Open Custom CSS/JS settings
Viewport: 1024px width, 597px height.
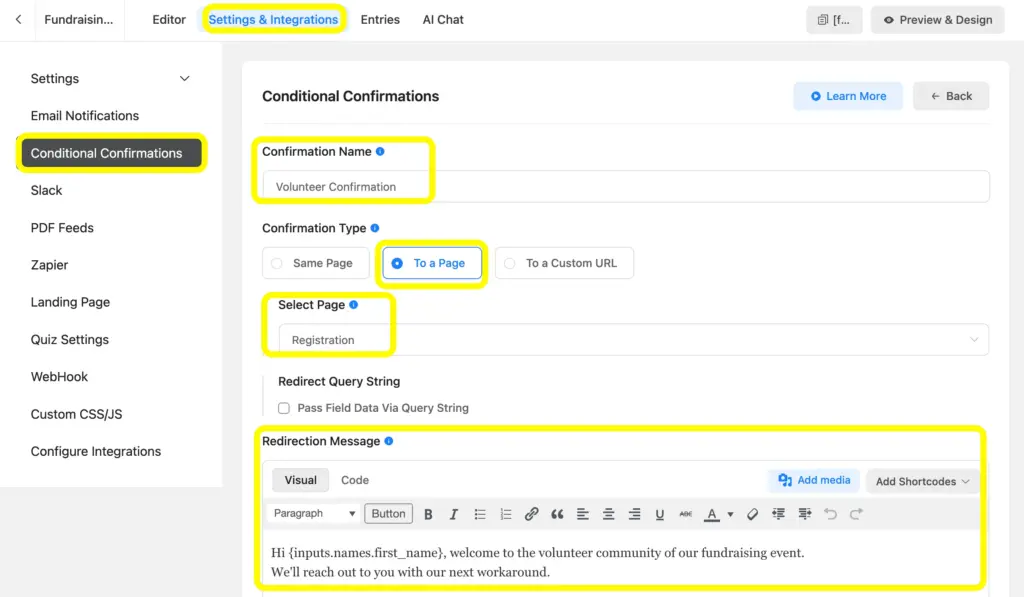pyautogui.click(x=76, y=414)
